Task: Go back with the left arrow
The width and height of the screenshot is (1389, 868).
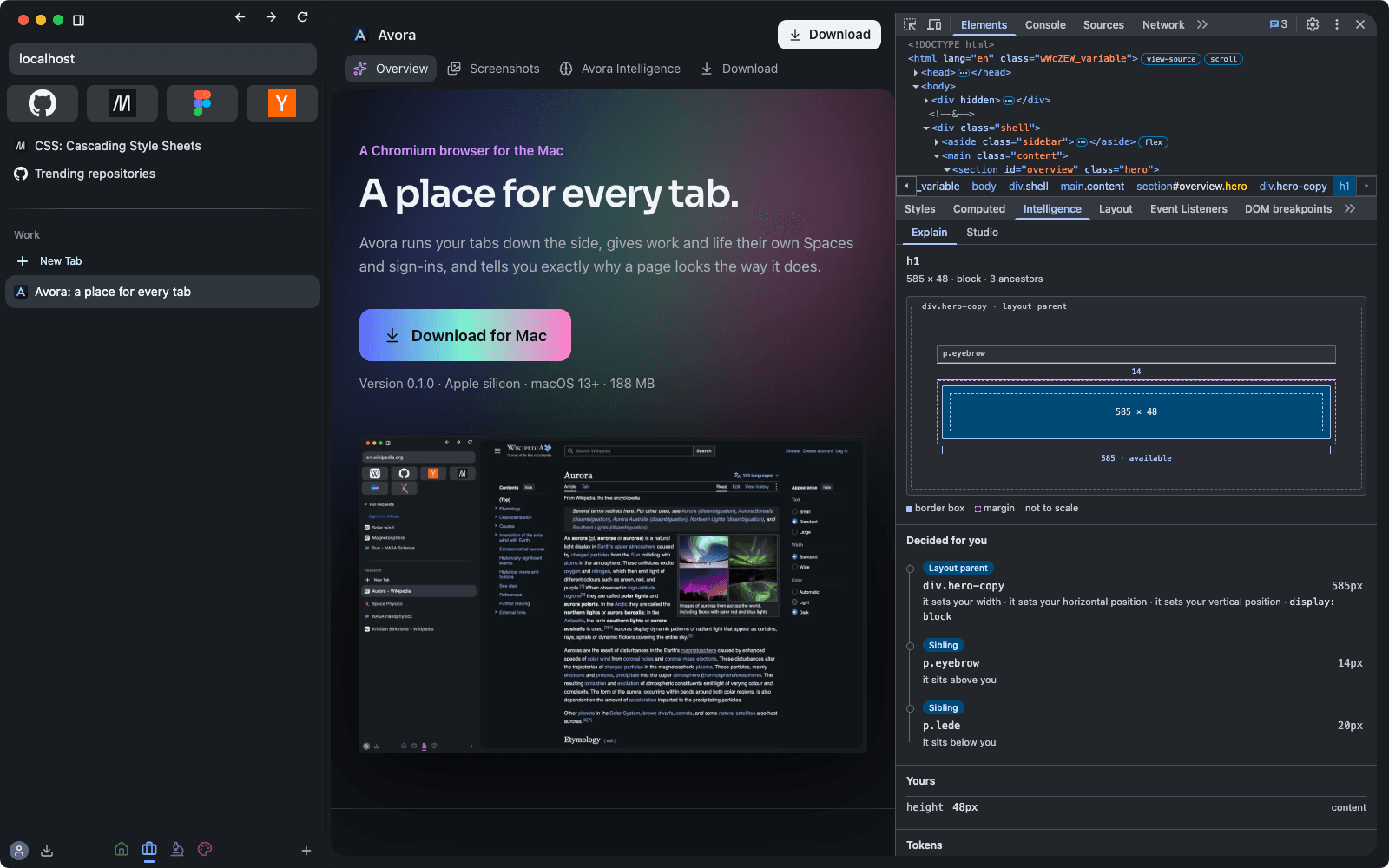Action: (240, 17)
